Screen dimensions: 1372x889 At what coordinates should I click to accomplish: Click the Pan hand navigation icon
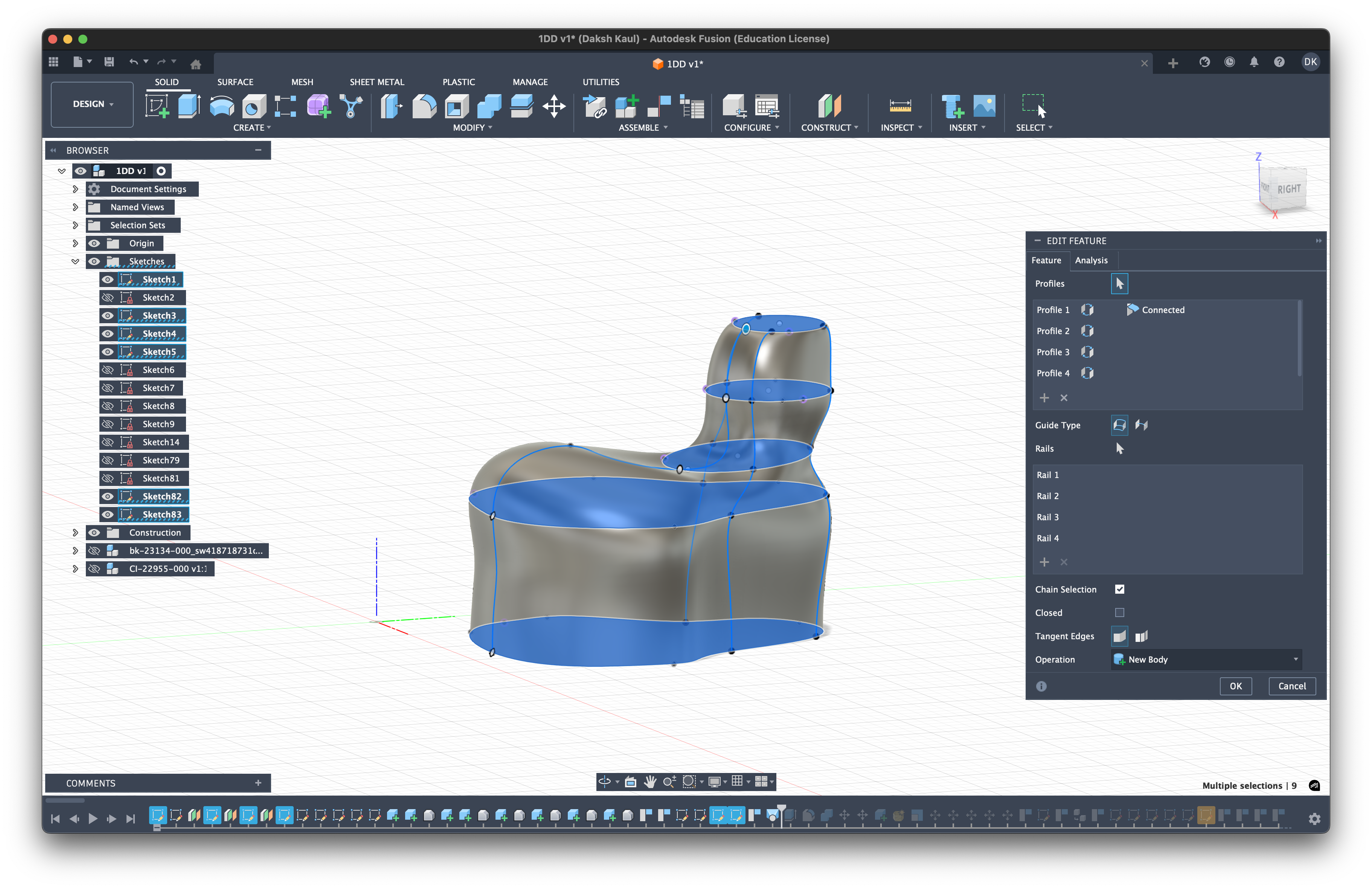coord(650,782)
